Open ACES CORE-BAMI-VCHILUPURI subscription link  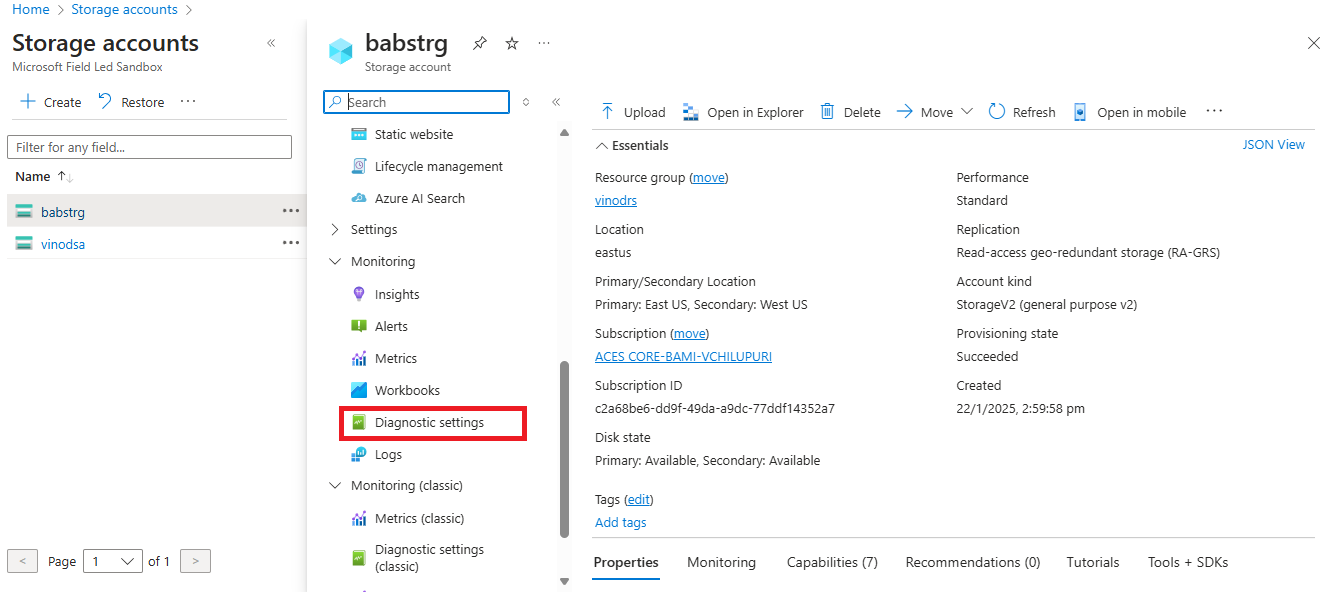[683, 357]
